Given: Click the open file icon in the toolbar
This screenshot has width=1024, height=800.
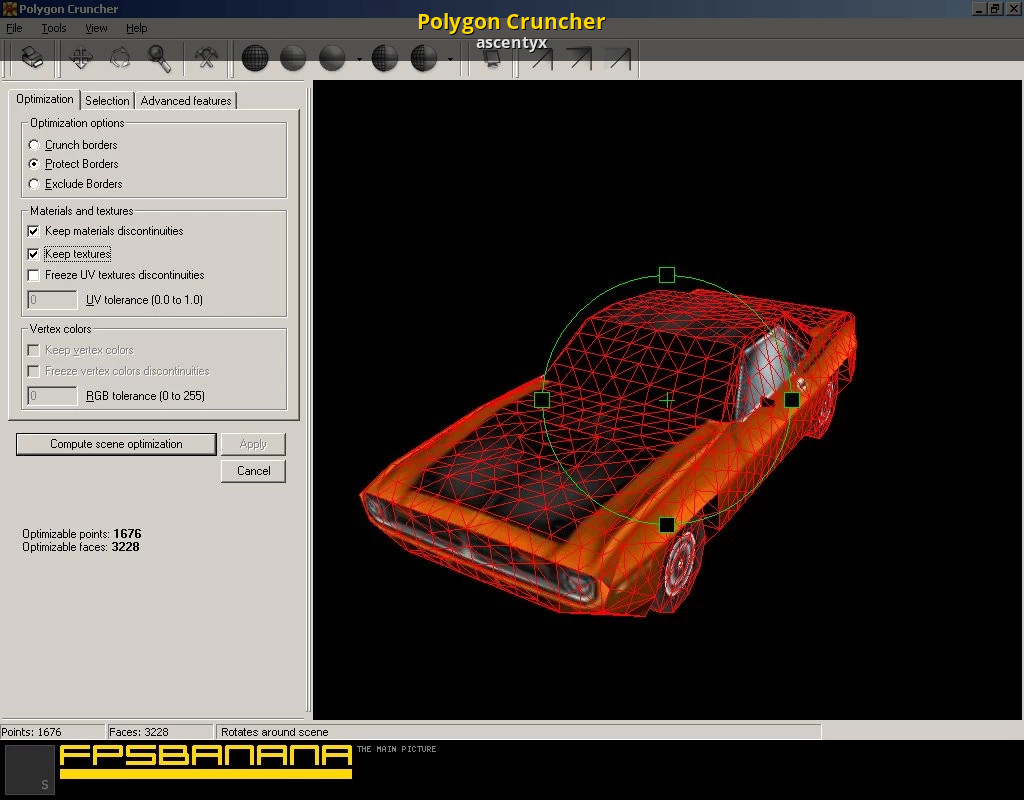Looking at the screenshot, I should click(33, 57).
